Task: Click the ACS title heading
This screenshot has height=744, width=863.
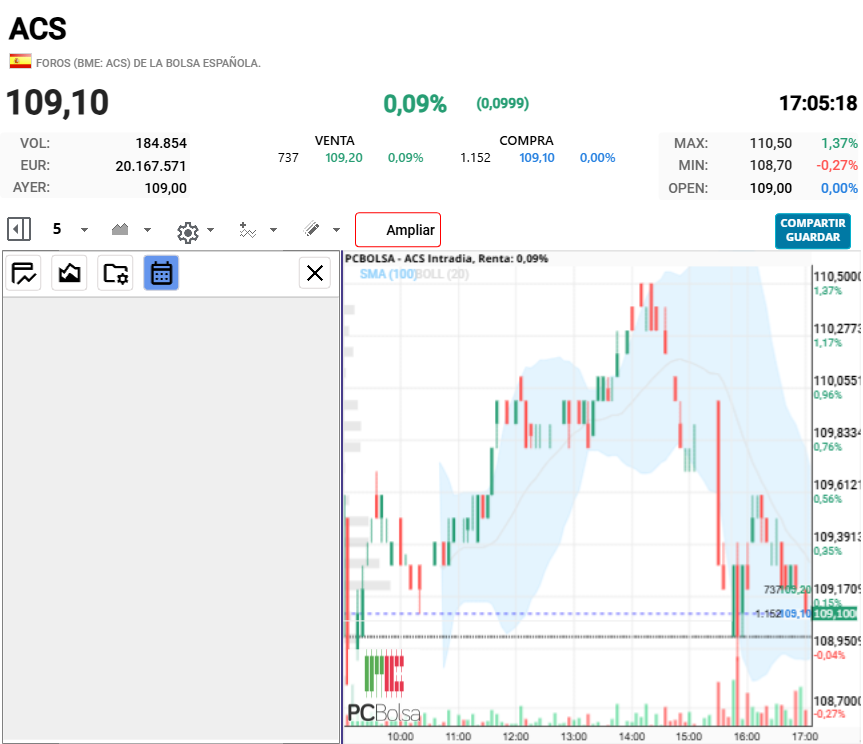Action: pyautogui.click(x=38, y=29)
